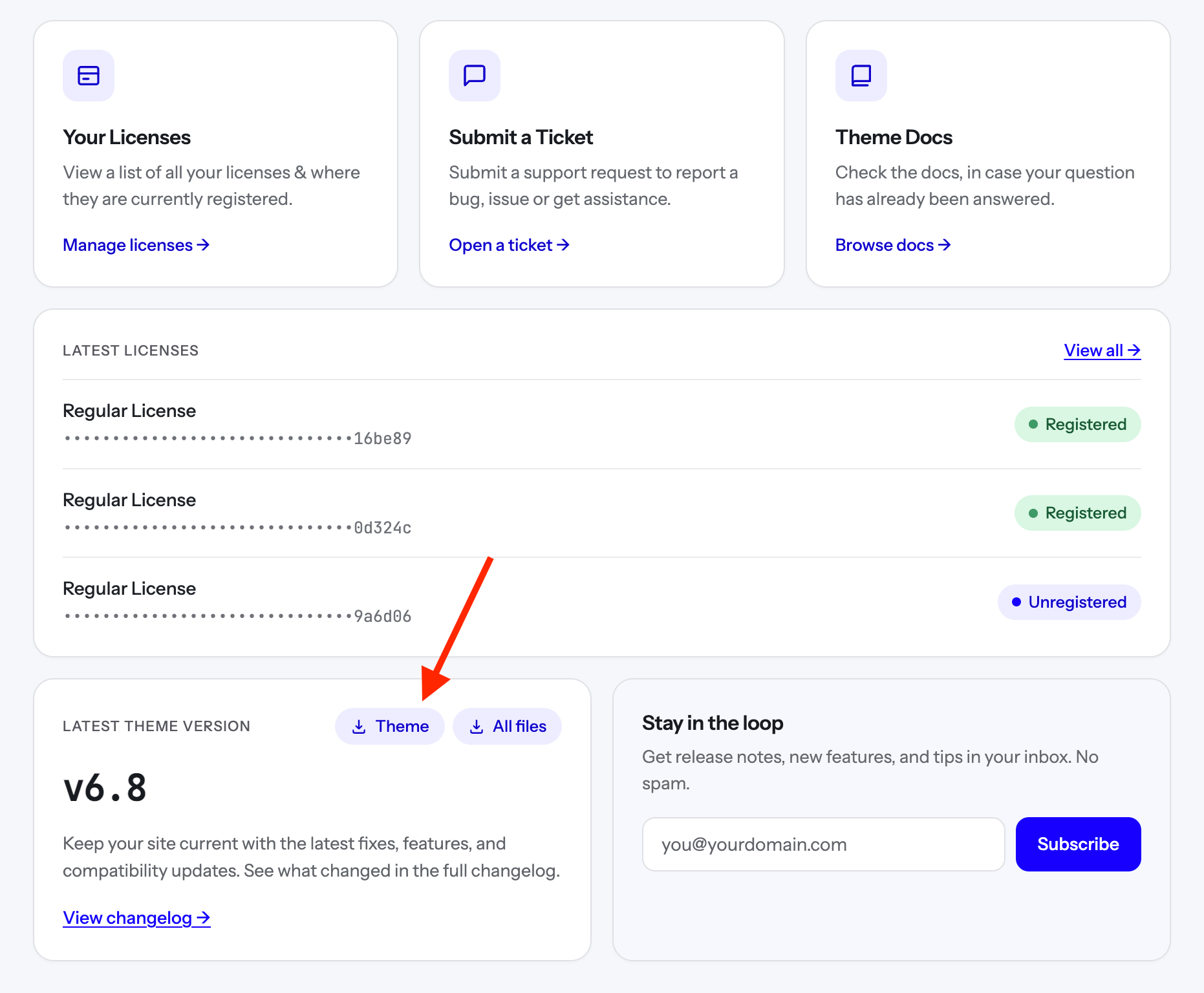This screenshot has width=1204, height=993.
Task: Click the arrow beside Open a ticket
Action: pos(563,245)
